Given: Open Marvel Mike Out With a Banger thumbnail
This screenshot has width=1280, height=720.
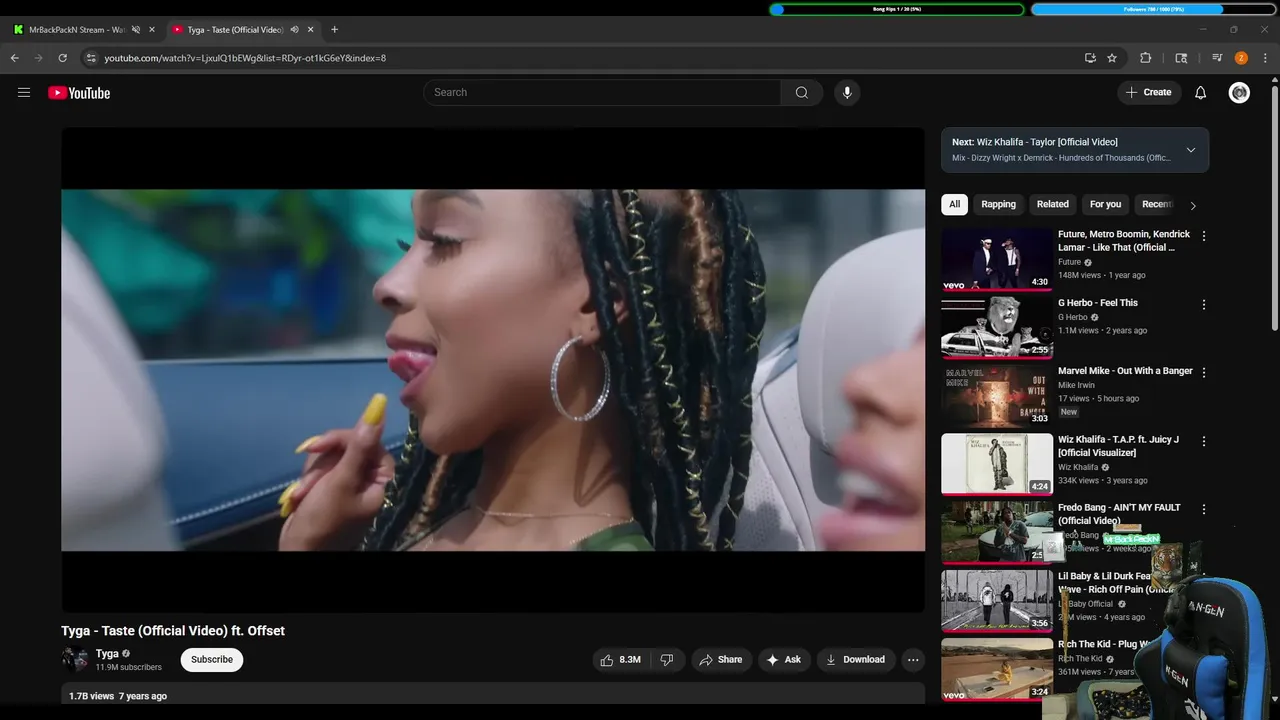Looking at the screenshot, I should [997, 396].
